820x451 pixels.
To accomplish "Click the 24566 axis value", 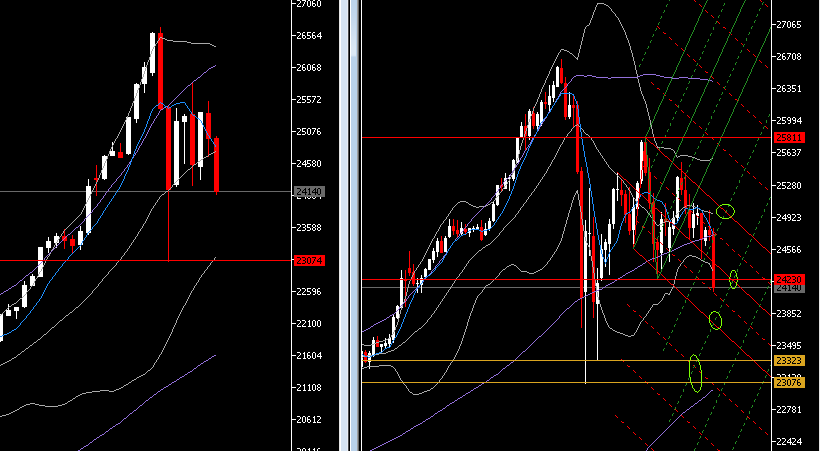I will 790,250.
